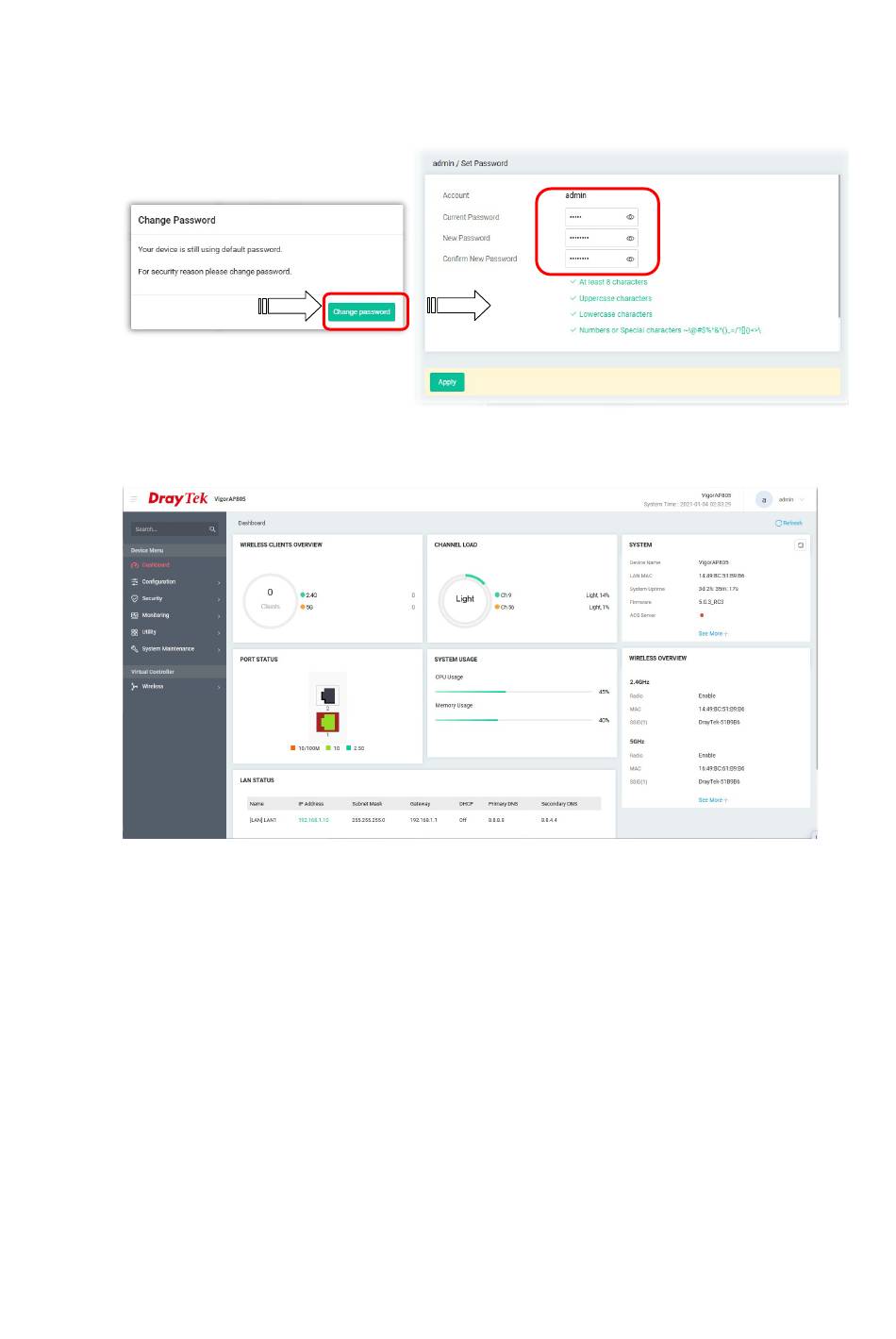896x1339 pixels.
Task: Click the sidebar Search box
Action: [174, 529]
